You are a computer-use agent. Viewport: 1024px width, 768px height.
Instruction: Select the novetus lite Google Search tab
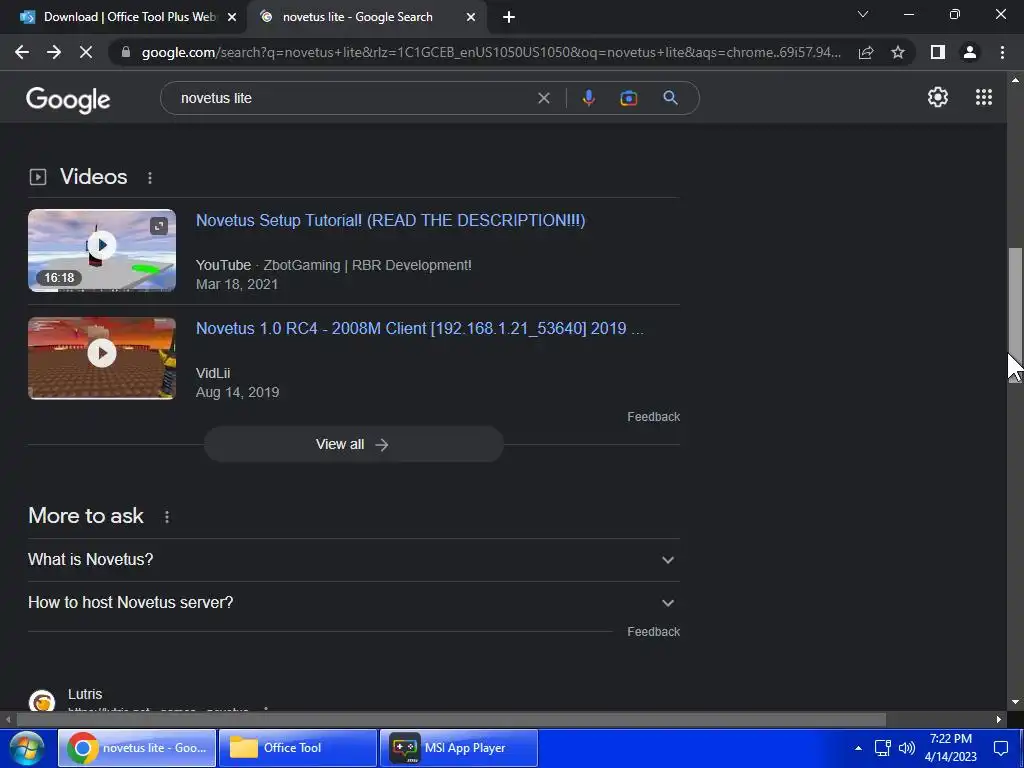click(x=366, y=17)
